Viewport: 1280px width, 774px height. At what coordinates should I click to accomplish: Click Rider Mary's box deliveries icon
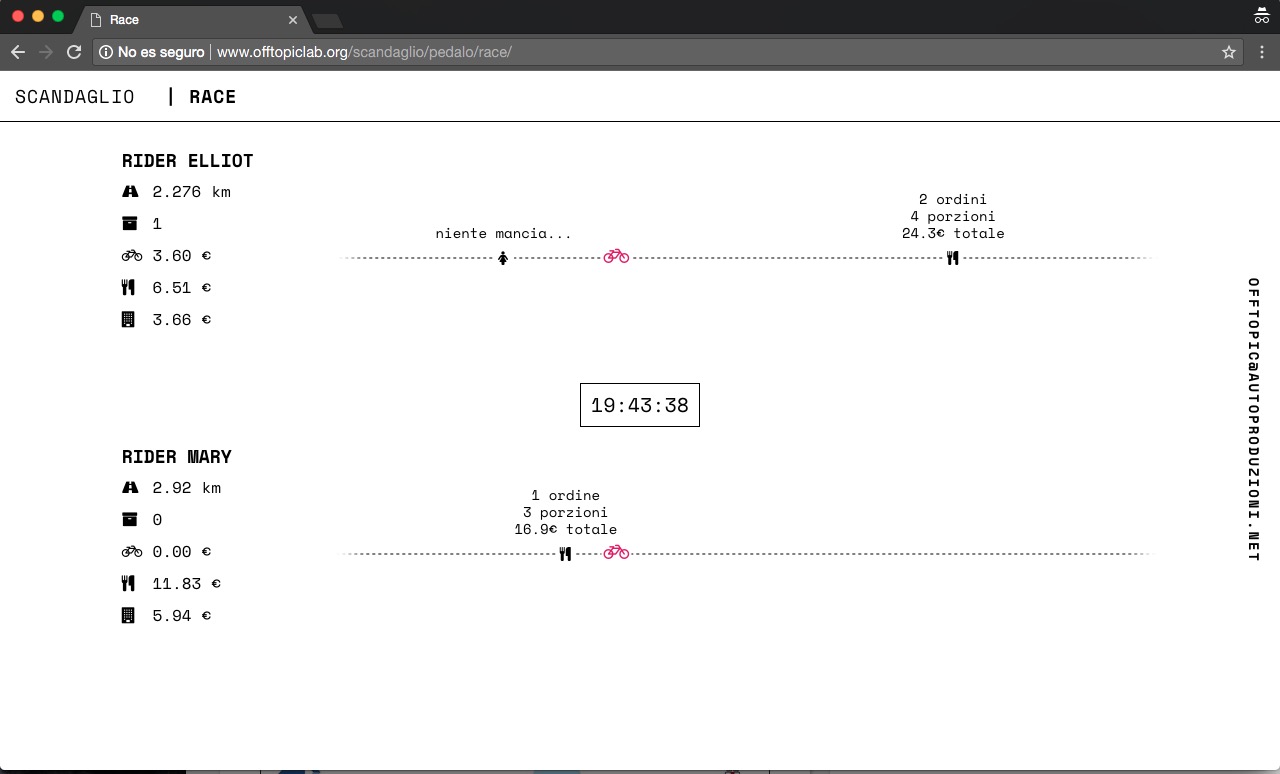point(129,519)
